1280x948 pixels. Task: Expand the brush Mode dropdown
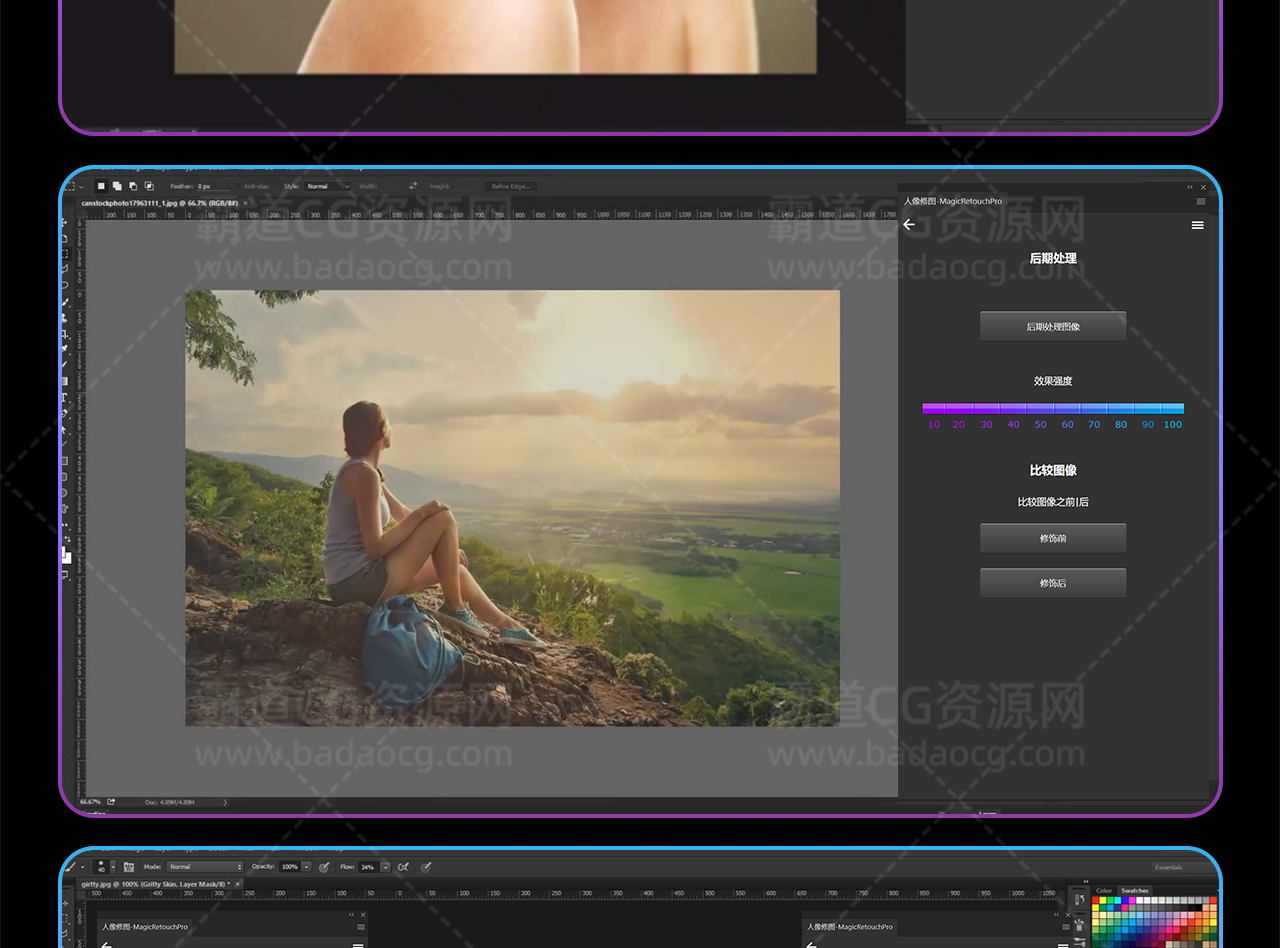coord(205,867)
